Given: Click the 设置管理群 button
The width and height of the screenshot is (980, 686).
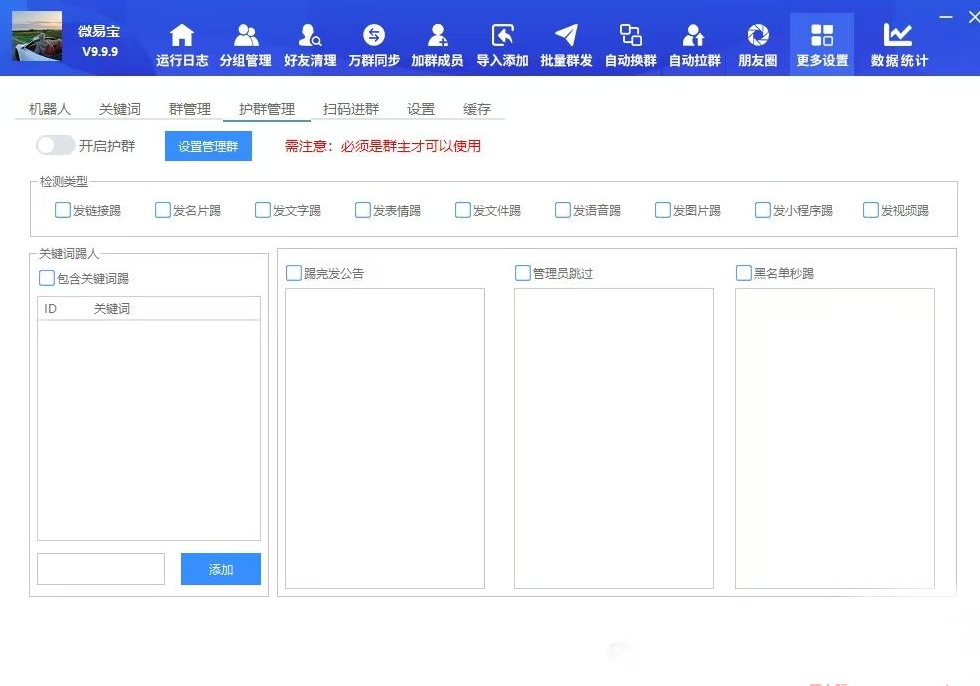Looking at the screenshot, I should click(x=208, y=146).
